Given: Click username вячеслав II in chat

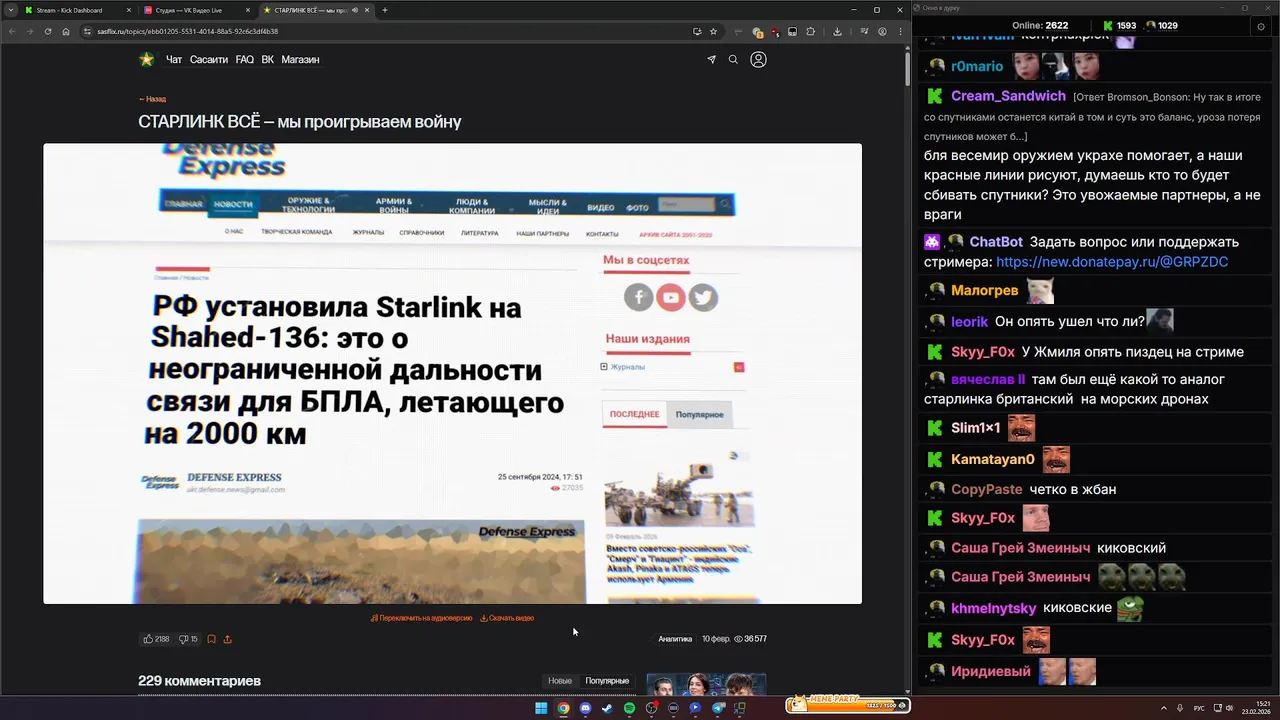Looking at the screenshot, I should [988, 379].
